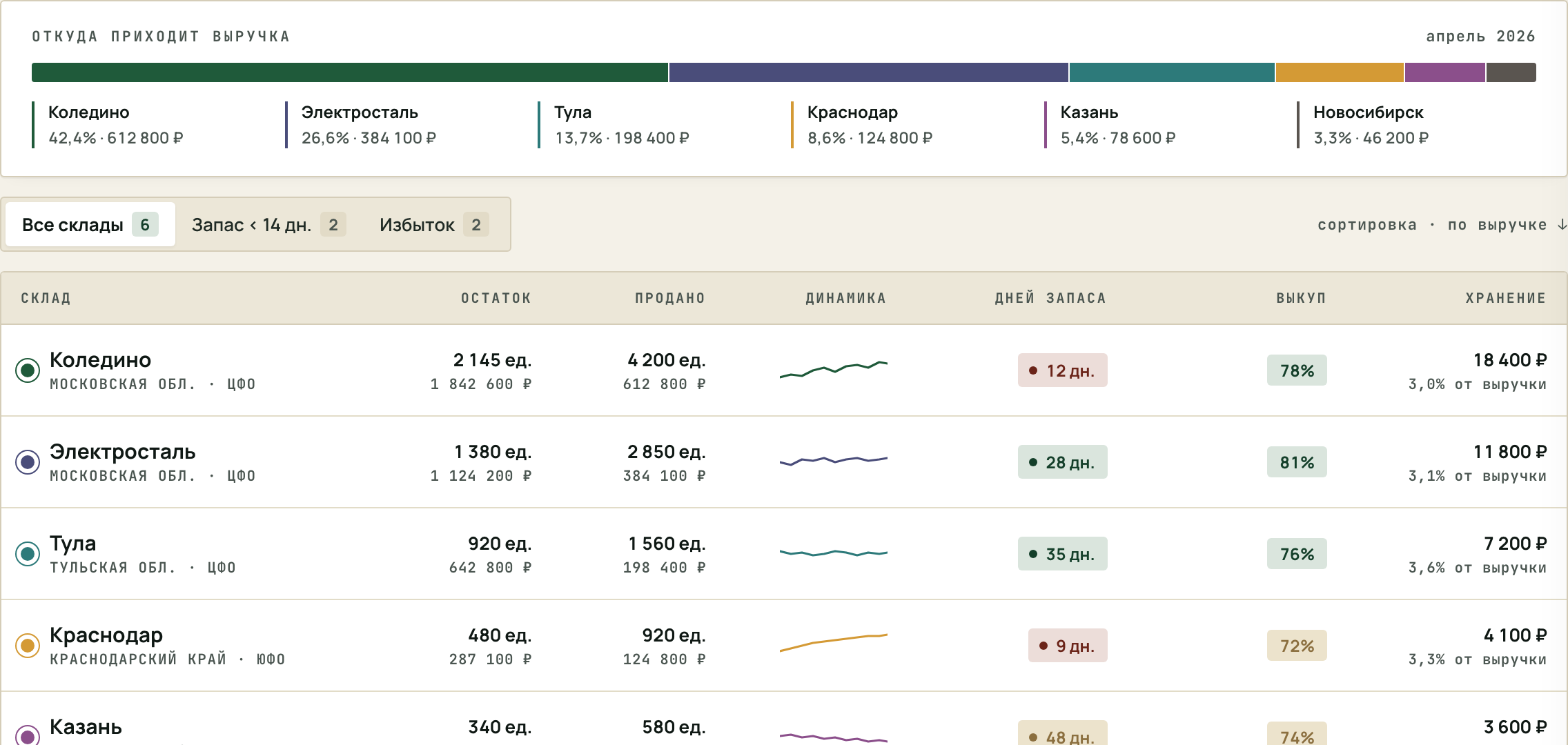
Task: Click Тула sold value 1 560 ед.
Action: (667, 544)
